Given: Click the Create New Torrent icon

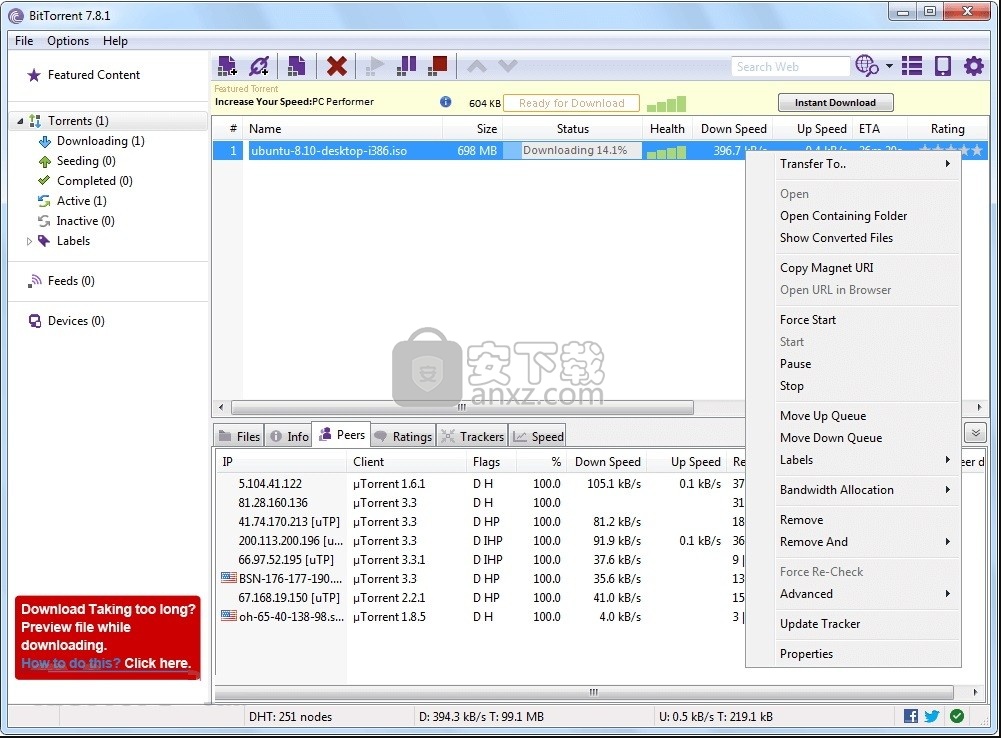Looking at the screenshot, I should pyautogui.click(x=296, y=66).
